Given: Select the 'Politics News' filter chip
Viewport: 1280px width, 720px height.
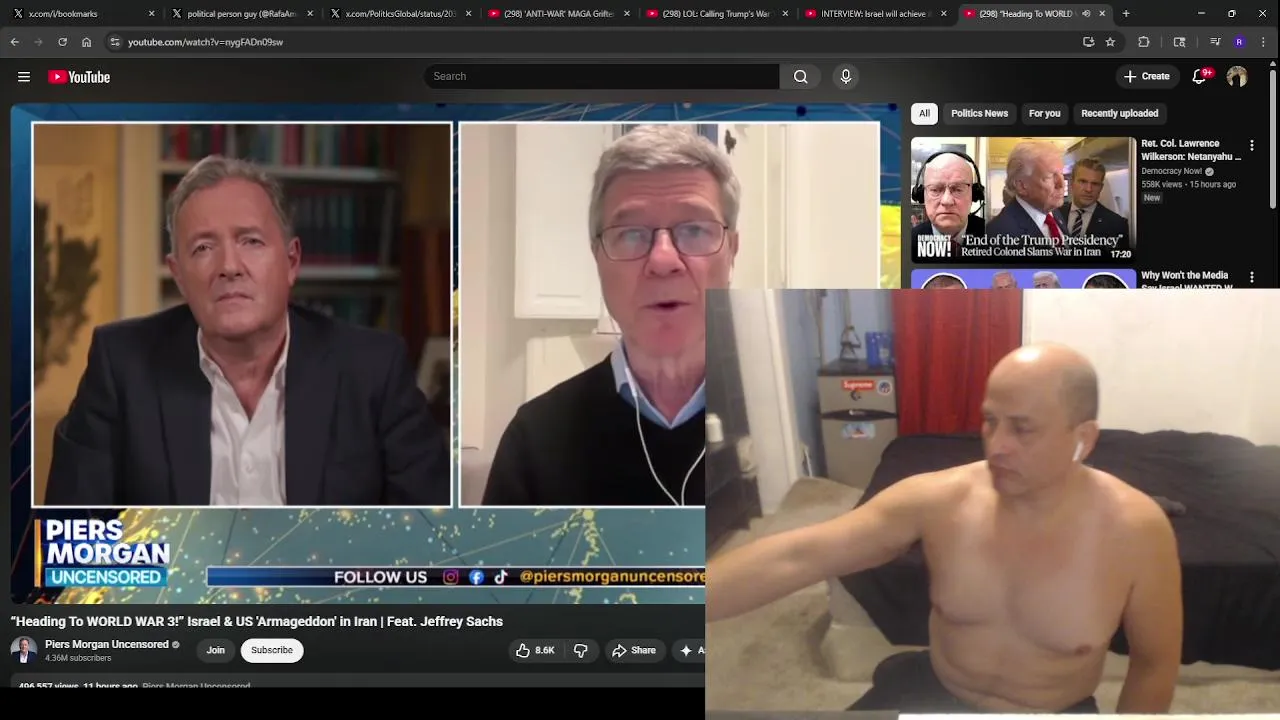Looking at the screenshot, I should [x=979, y=113].
